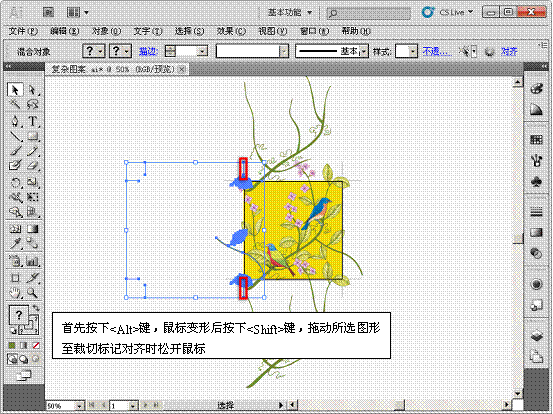Open the 效果(C) menu
Screen dimensions: 553x414
click(x=231, y=31)
